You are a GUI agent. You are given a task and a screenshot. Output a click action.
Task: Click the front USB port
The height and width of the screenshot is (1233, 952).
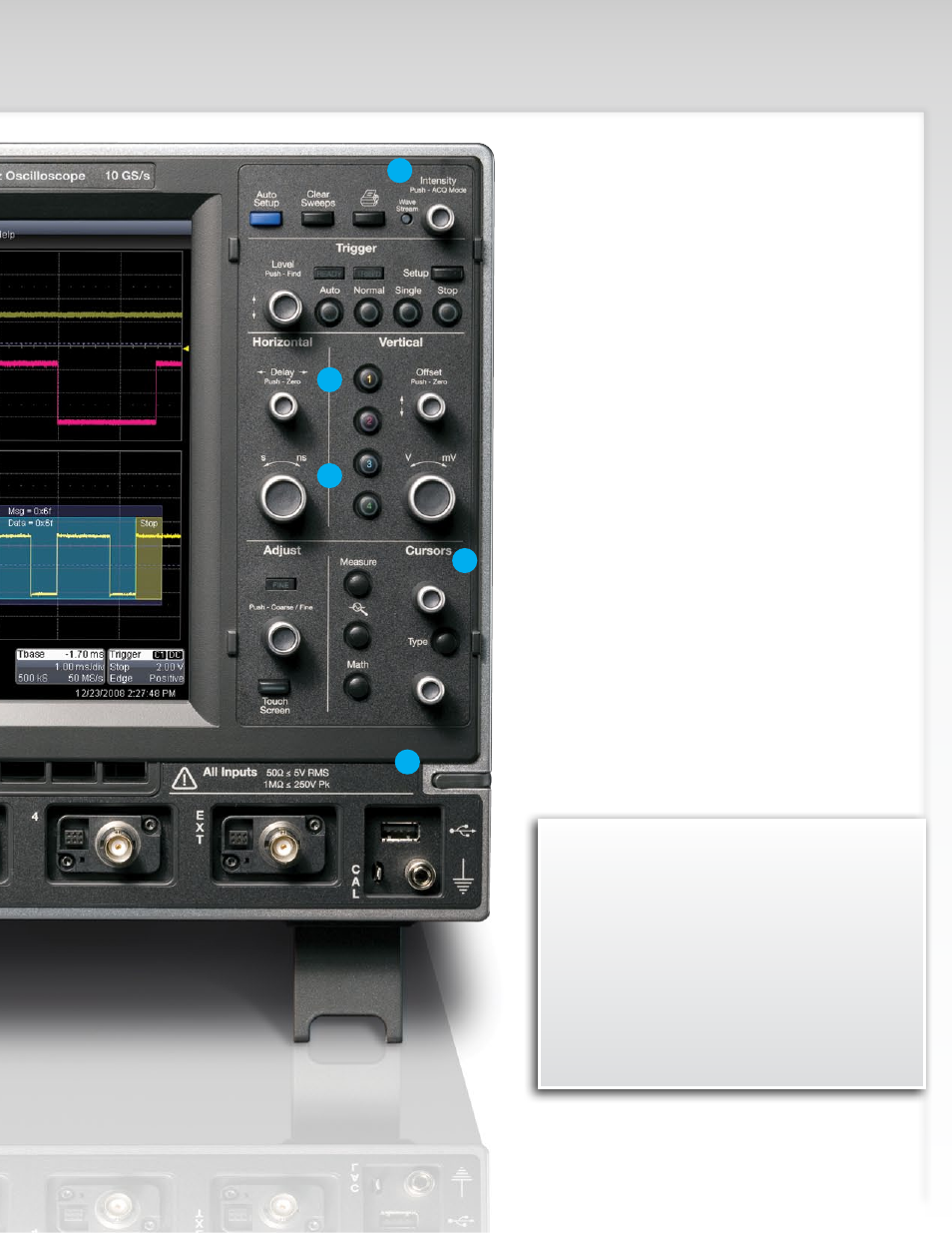click(399, 832)
